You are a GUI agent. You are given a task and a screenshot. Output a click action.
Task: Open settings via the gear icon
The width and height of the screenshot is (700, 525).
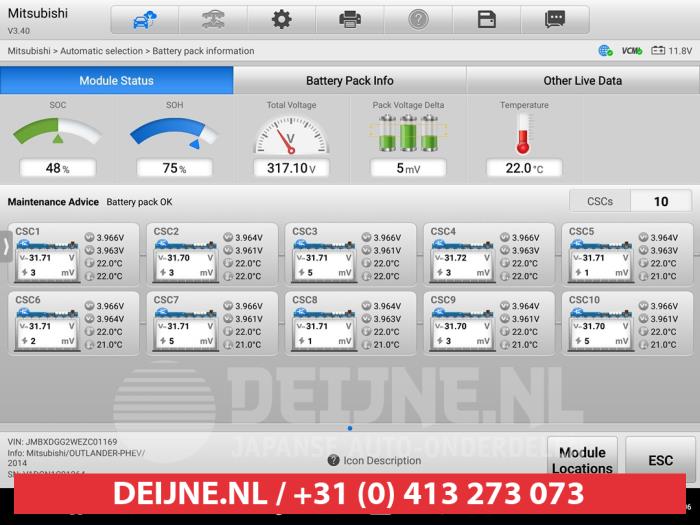click(x=282, y=20)
